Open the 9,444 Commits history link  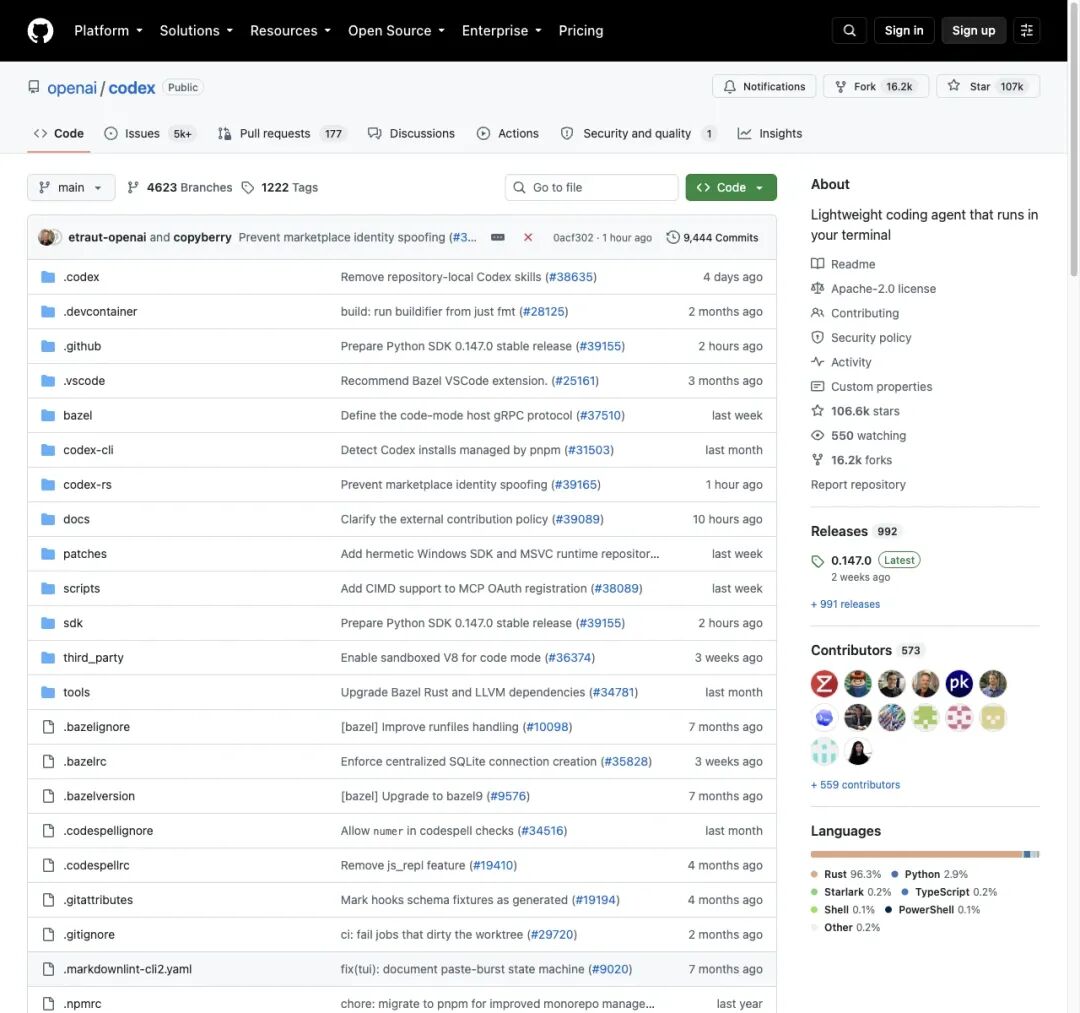(712, 238)
